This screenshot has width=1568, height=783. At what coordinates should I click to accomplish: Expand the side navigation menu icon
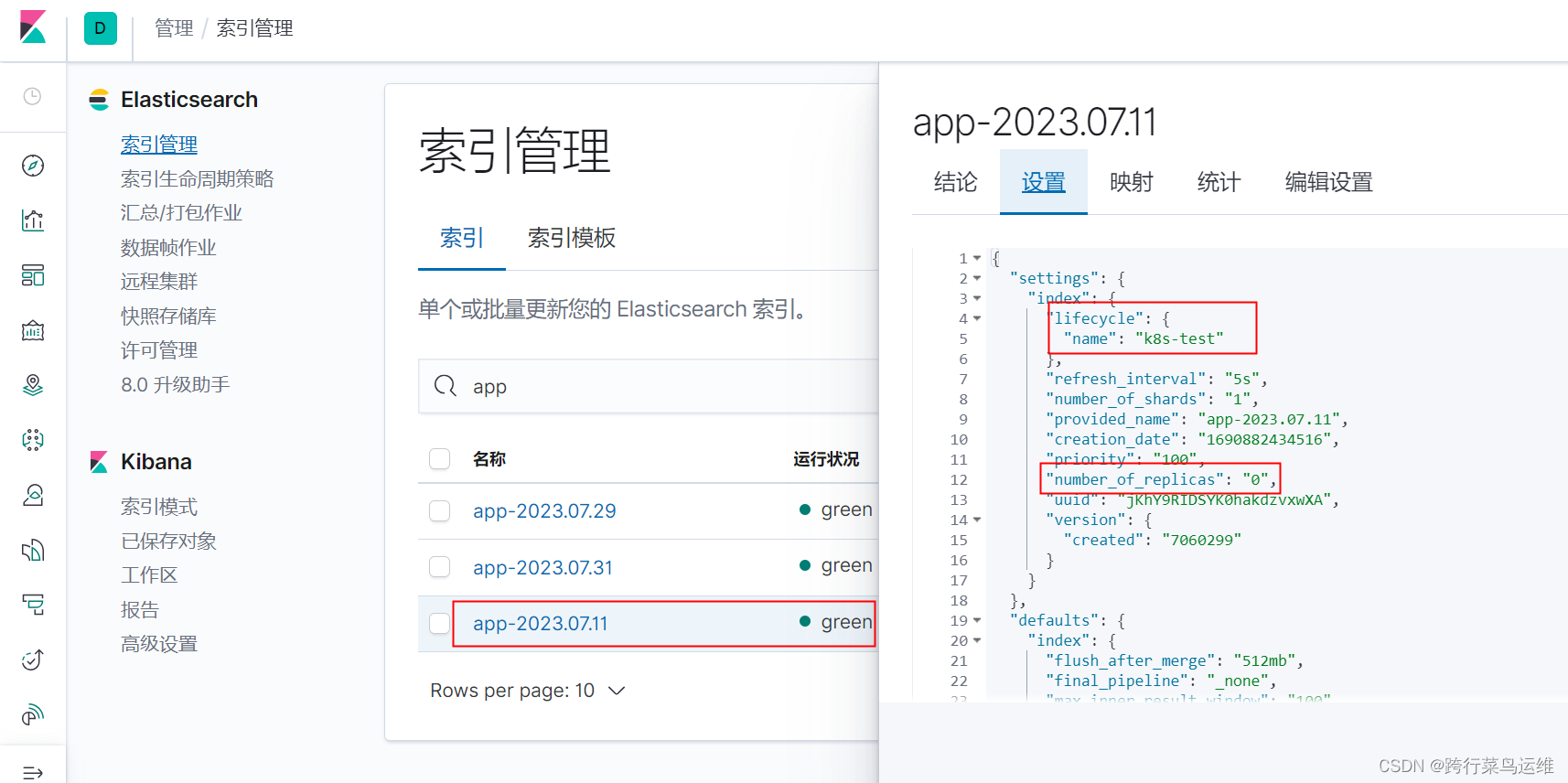[33, 773]
